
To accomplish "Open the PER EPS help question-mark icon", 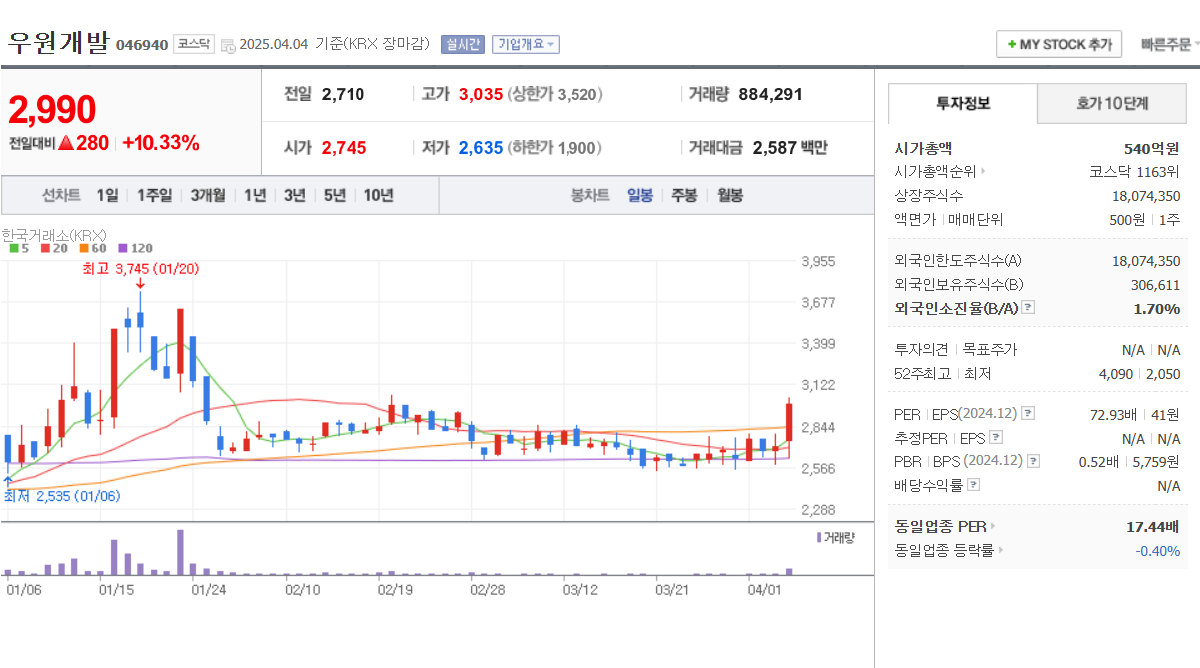I will pyautogui.click(x=1028, y=413).
